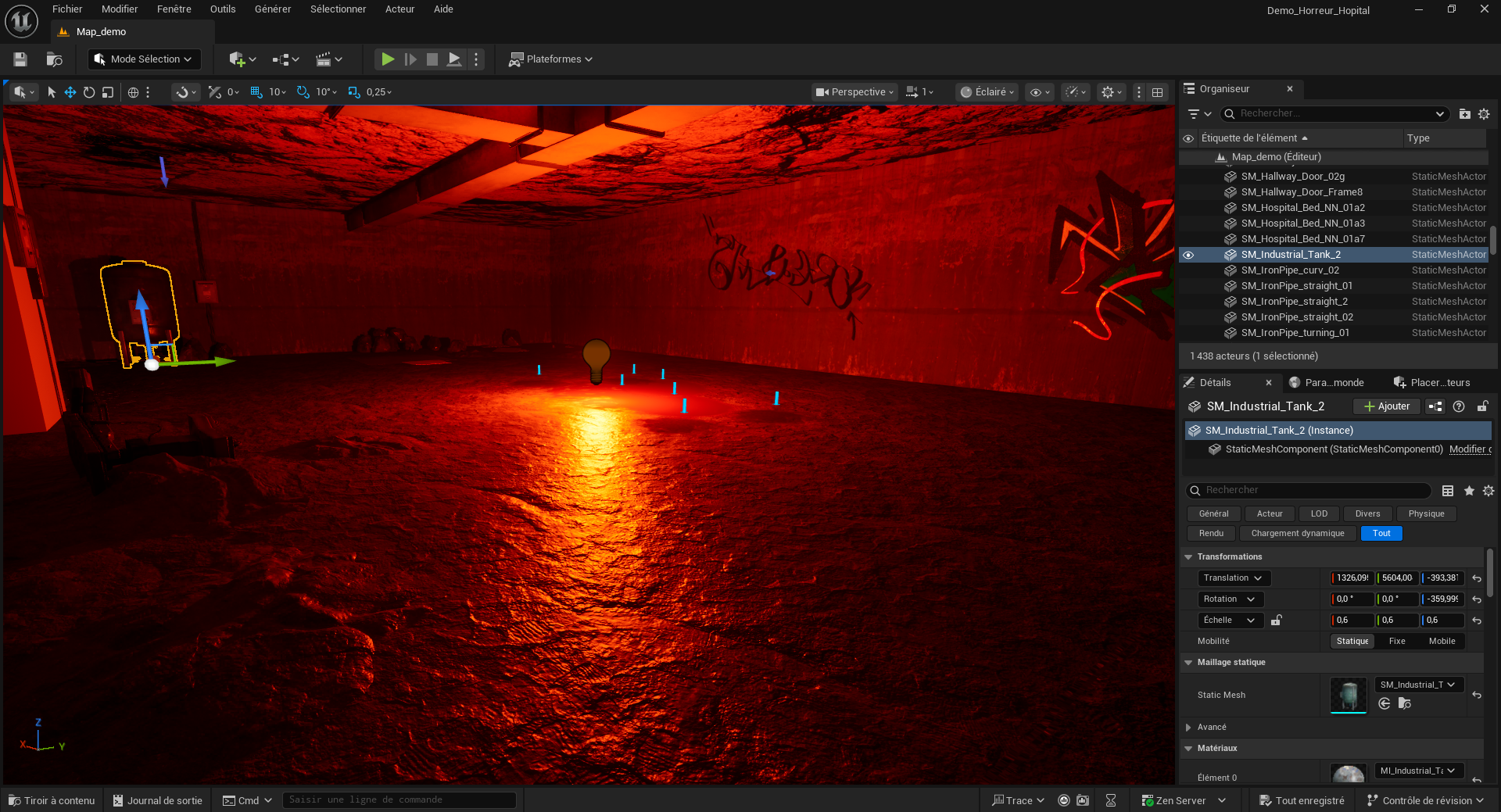Screen dimensions: 1501x812
Task: Save the current level with disk icon
Action: tap(20, 59)
